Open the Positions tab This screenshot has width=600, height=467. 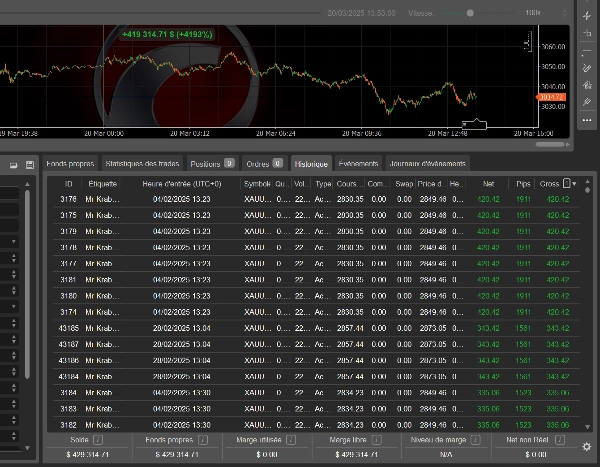[x=205, y=164]
